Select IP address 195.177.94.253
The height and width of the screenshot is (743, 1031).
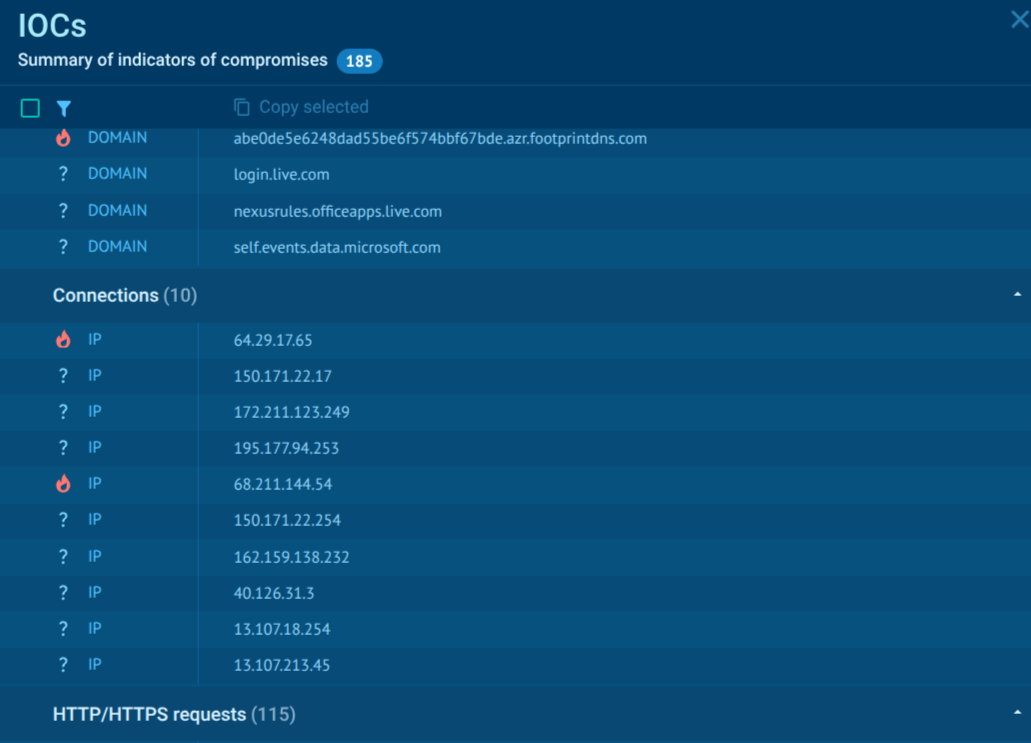tap(286, 448)
